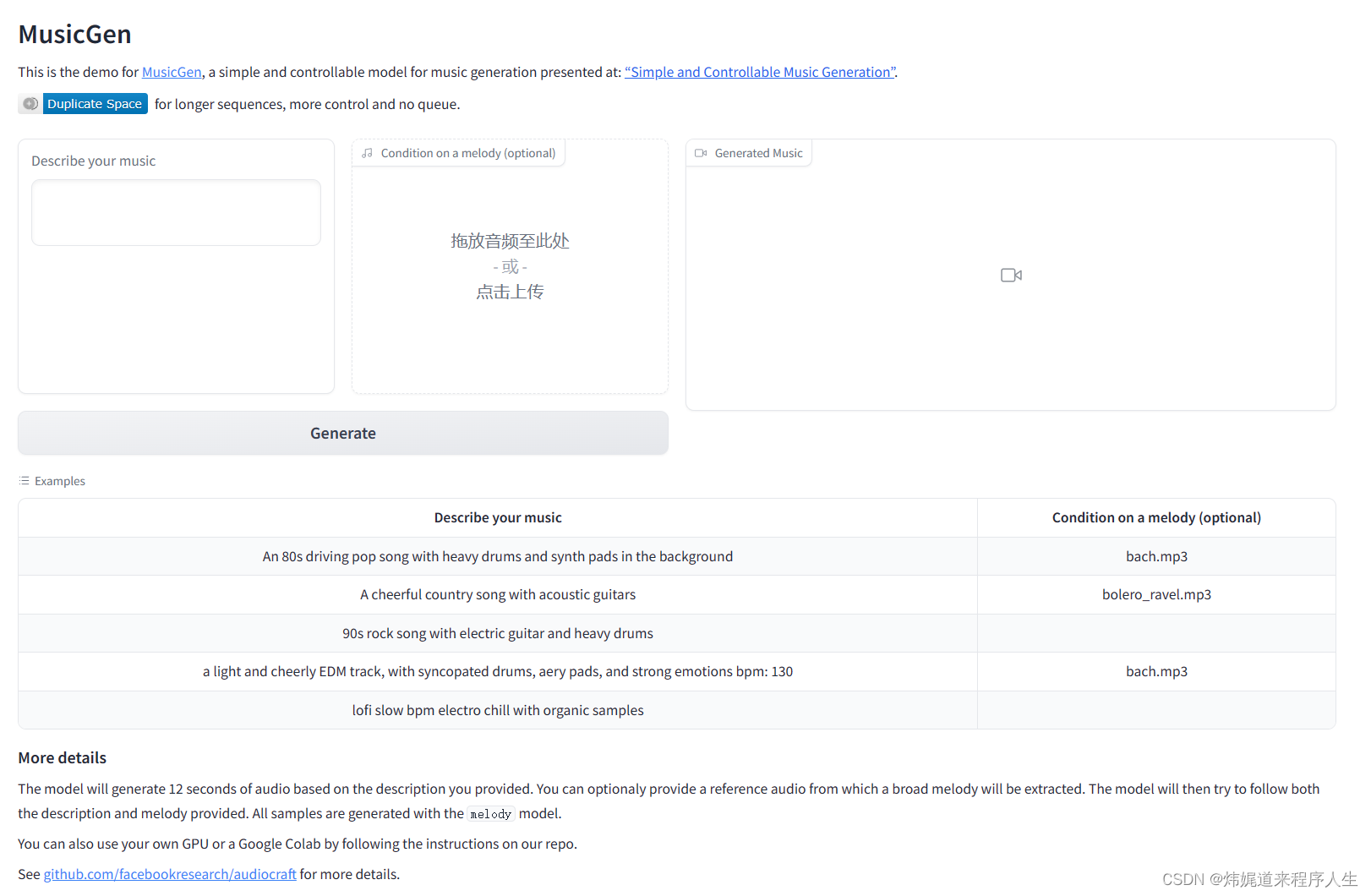Click the Hugging Face badge icon beside Duplicate Space
This screenshot has width=1371, height=896.
tap(30, 104)
